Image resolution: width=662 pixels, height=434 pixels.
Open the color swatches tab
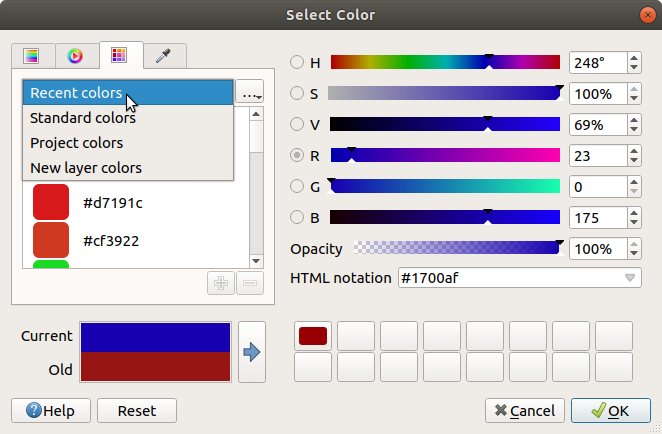point(120,55)
